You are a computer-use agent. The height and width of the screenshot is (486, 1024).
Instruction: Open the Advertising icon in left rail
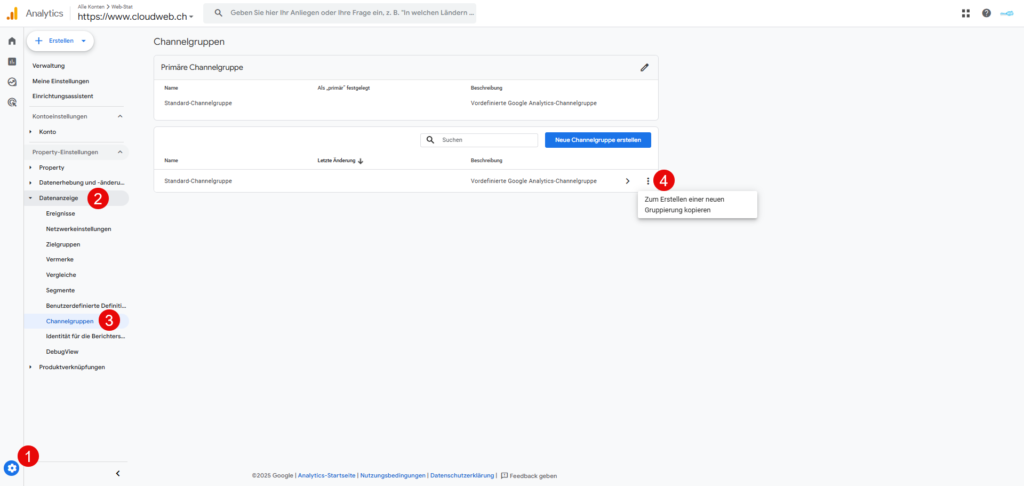[12, 102]
